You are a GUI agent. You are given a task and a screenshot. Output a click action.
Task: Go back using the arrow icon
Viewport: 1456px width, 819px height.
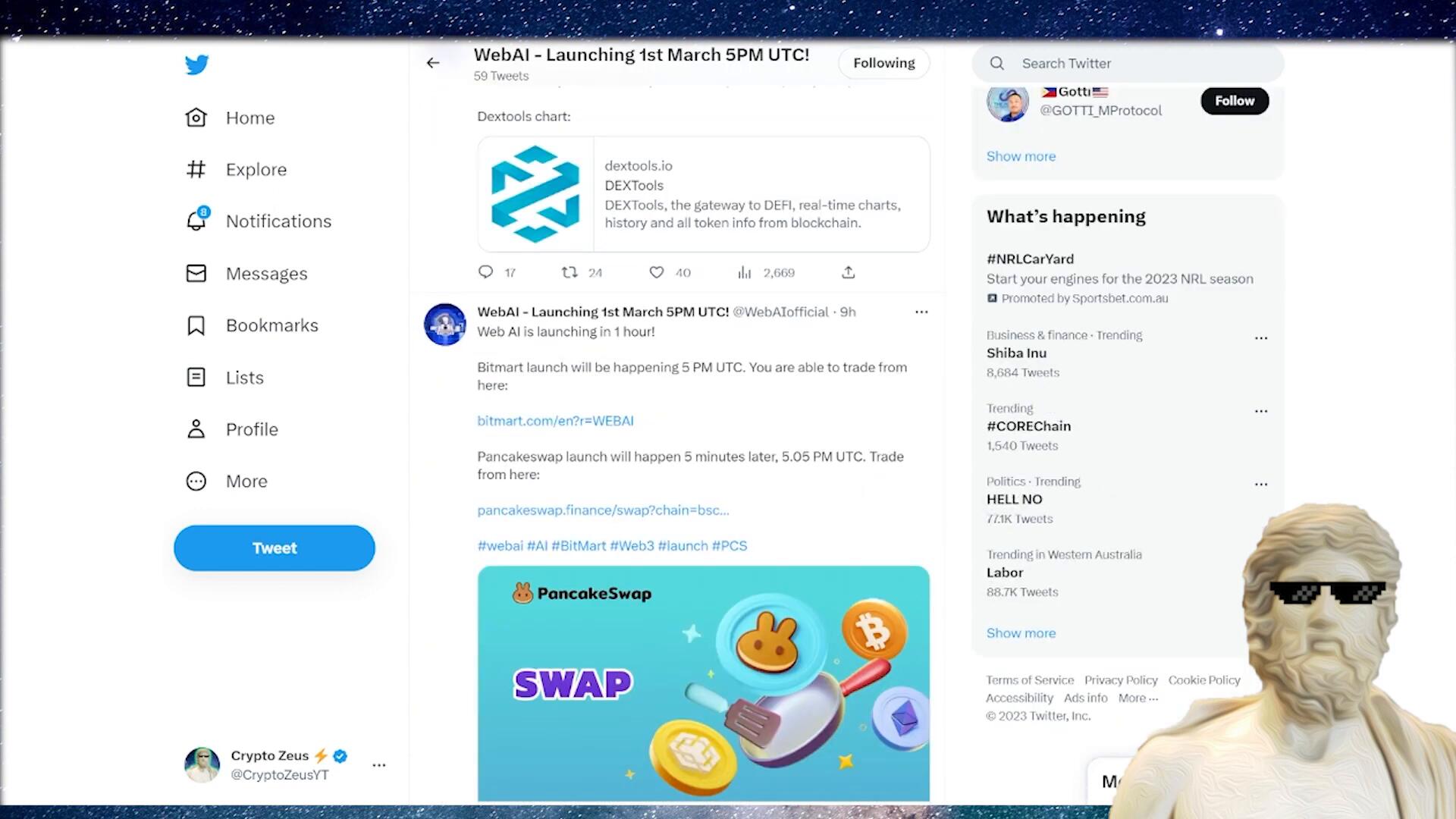[433, 63]
